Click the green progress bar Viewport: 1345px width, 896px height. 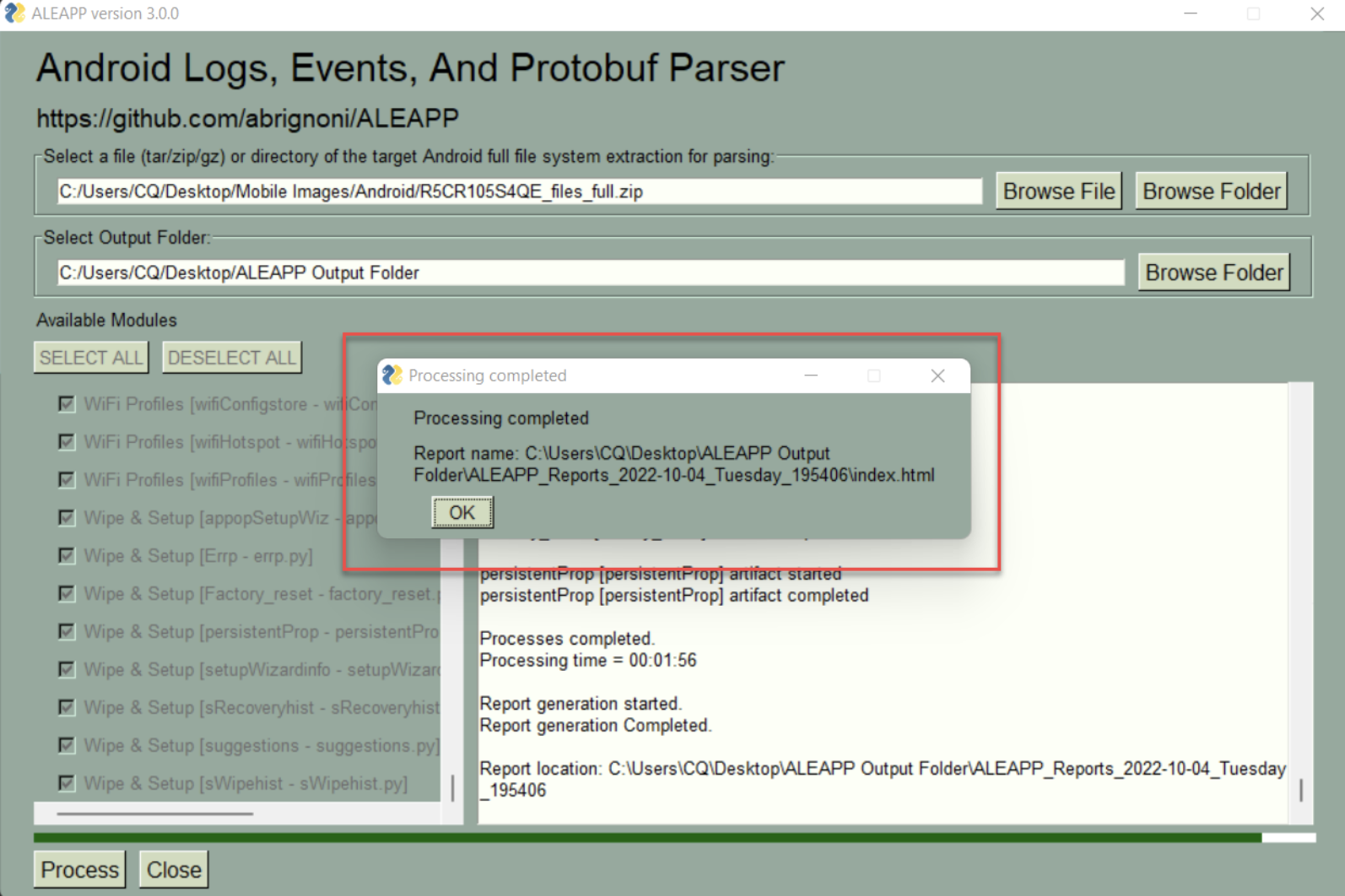[x=647, y=838]
